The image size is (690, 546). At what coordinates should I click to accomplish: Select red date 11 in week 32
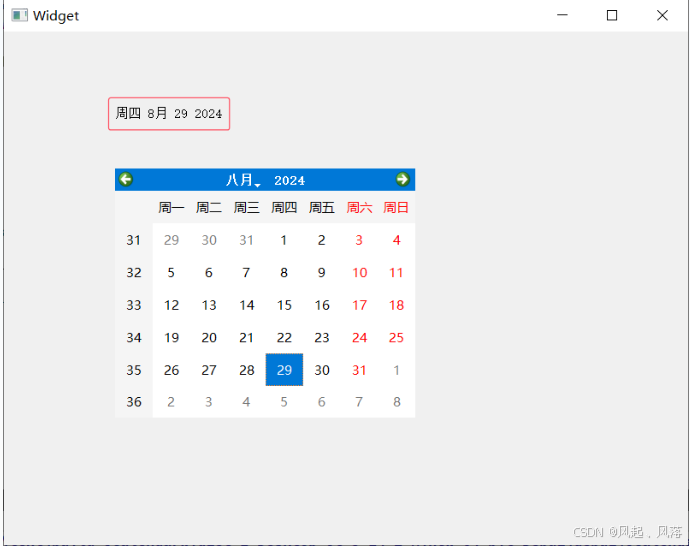(x=396, y=272)
